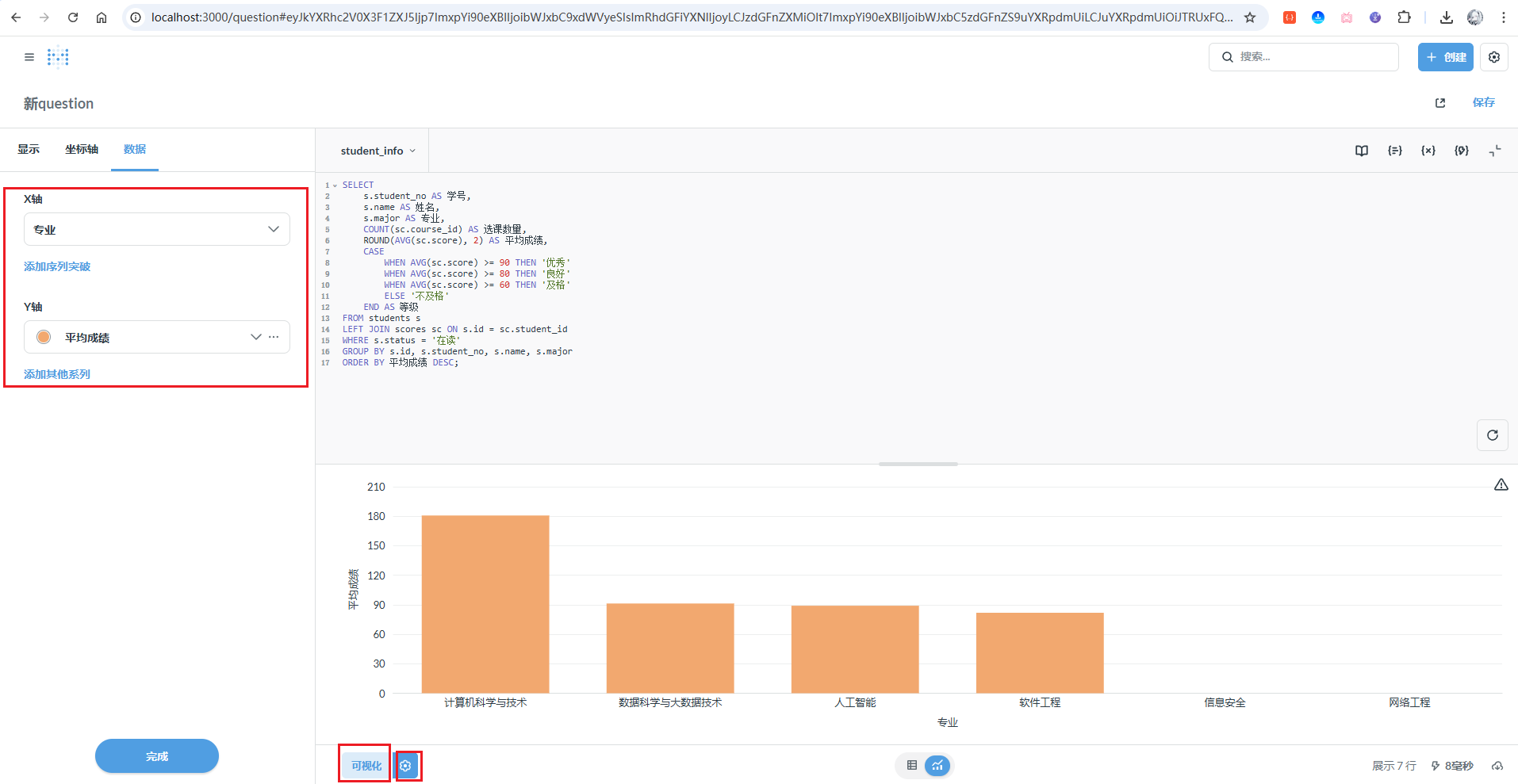Open the variables {x} panel

[x=1428, y=151]
